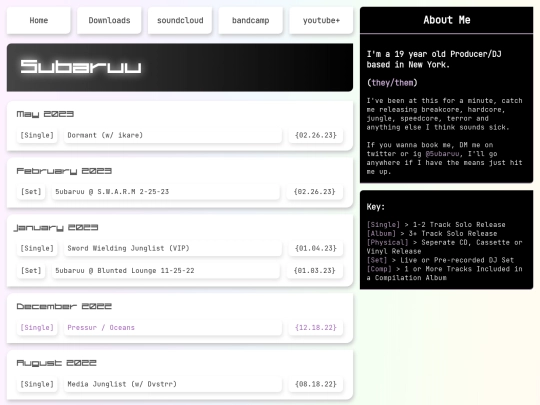Open Subaruu @ S.W.A.R.M 2-25-23 set
The width and height of the screenshot is (540, 405).
[166, 191]
